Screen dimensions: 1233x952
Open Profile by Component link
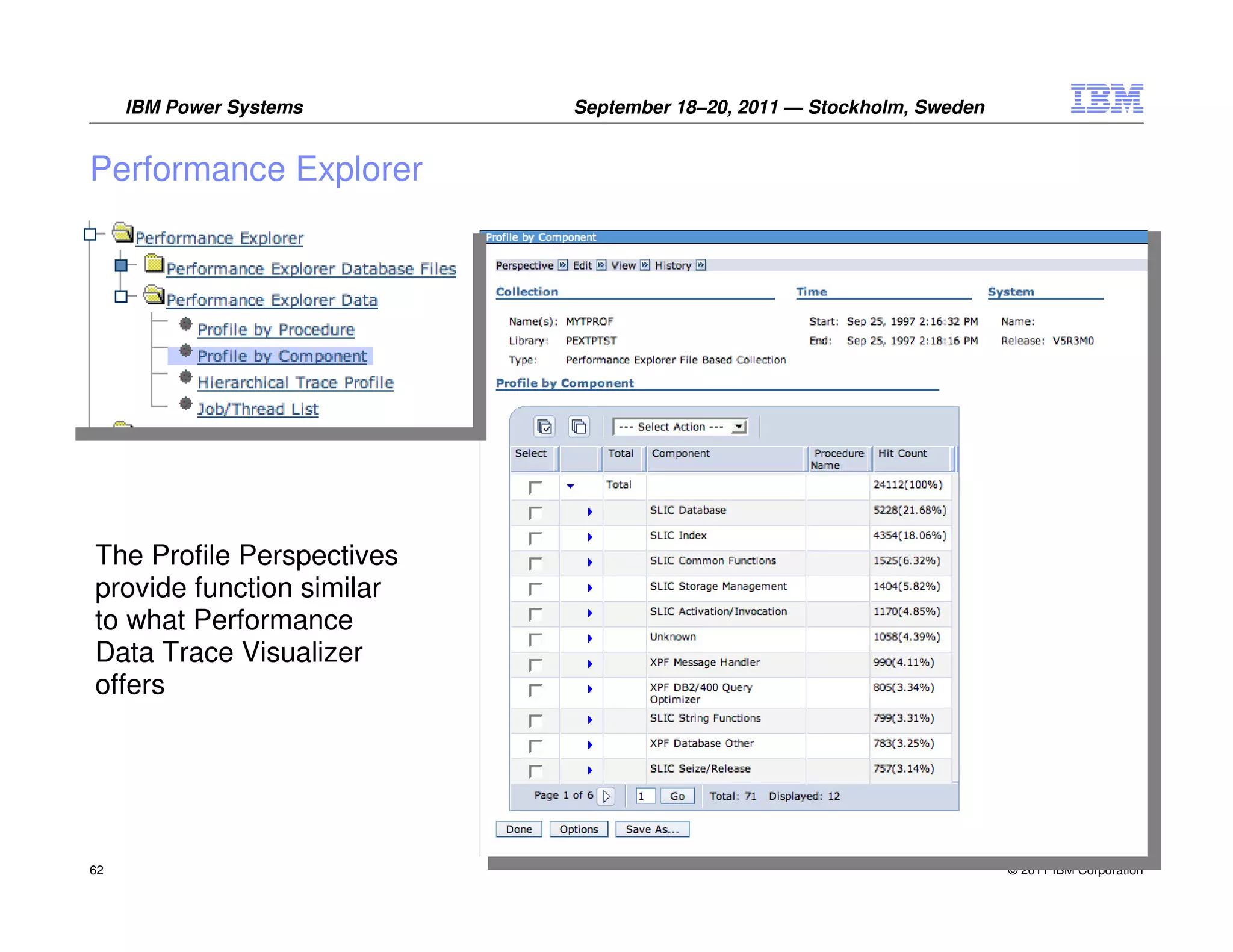pos(282,356)
